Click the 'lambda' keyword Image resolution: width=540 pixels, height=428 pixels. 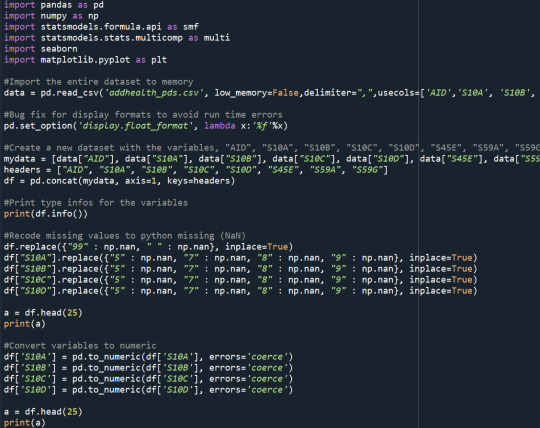(x=220, y=126)
